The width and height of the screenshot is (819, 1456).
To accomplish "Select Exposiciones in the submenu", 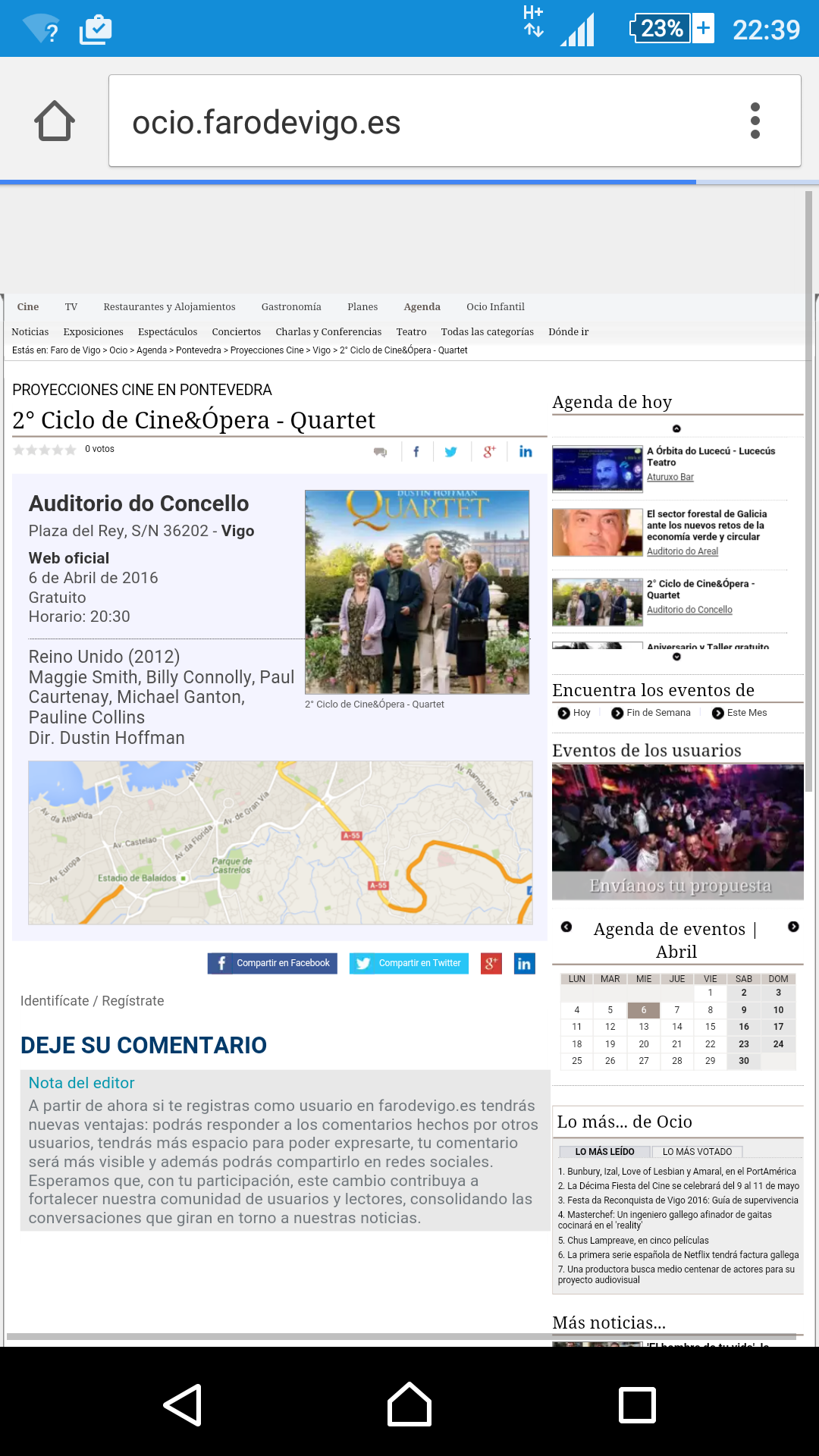I will click(x=93, y=332).
